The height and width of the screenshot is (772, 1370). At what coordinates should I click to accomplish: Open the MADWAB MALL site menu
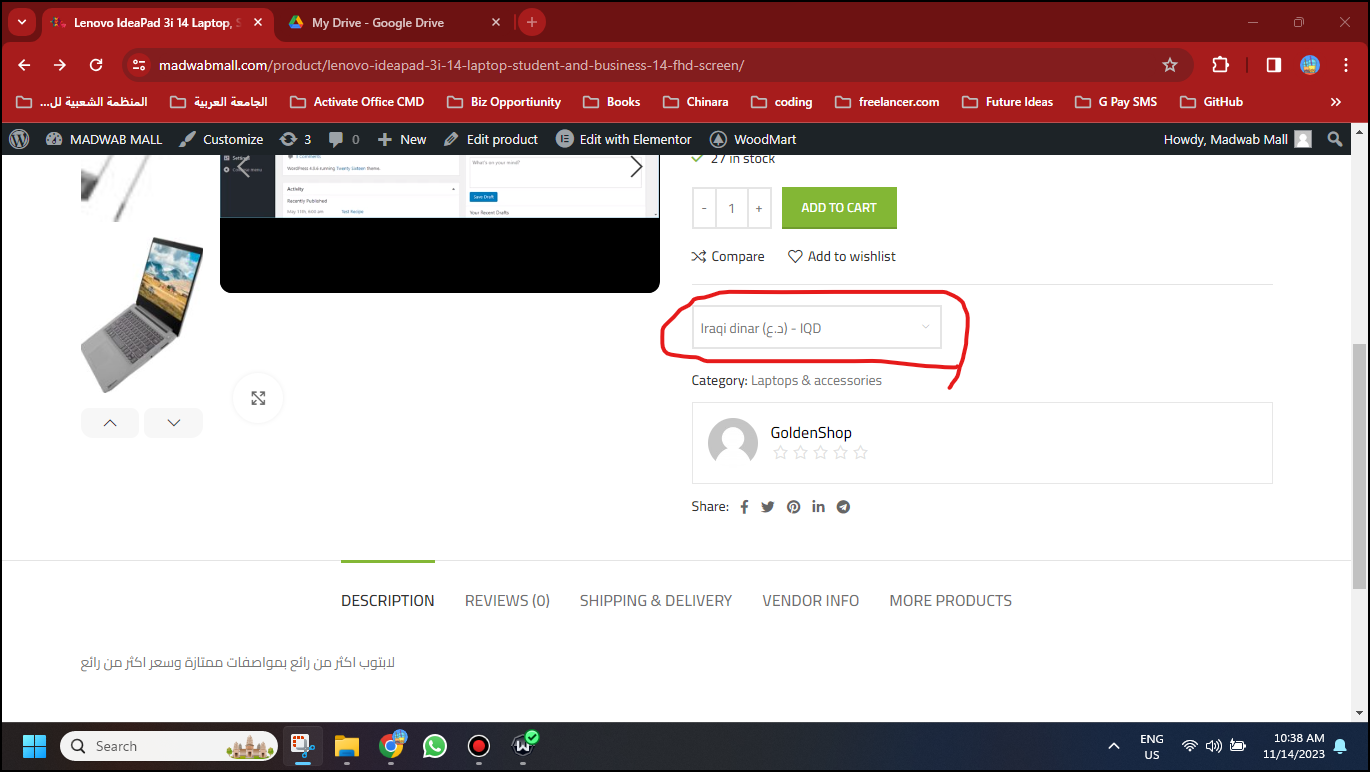103,139
